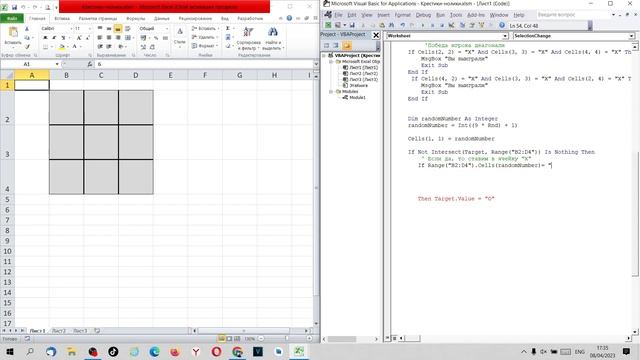
Task: Click Find & Select binoculars icon
Action: click(273, 32)
